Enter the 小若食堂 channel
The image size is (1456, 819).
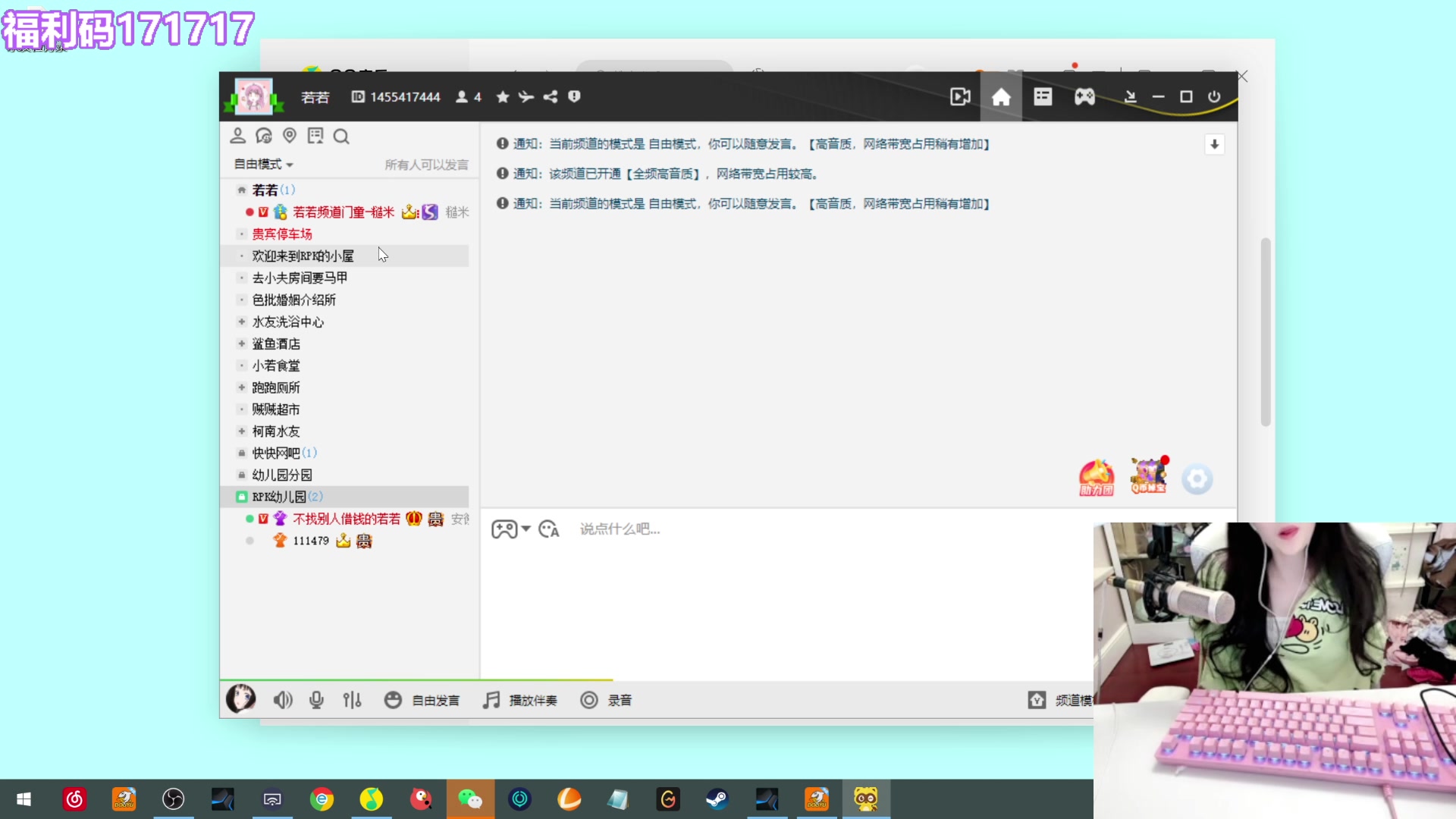coord(276,366)
